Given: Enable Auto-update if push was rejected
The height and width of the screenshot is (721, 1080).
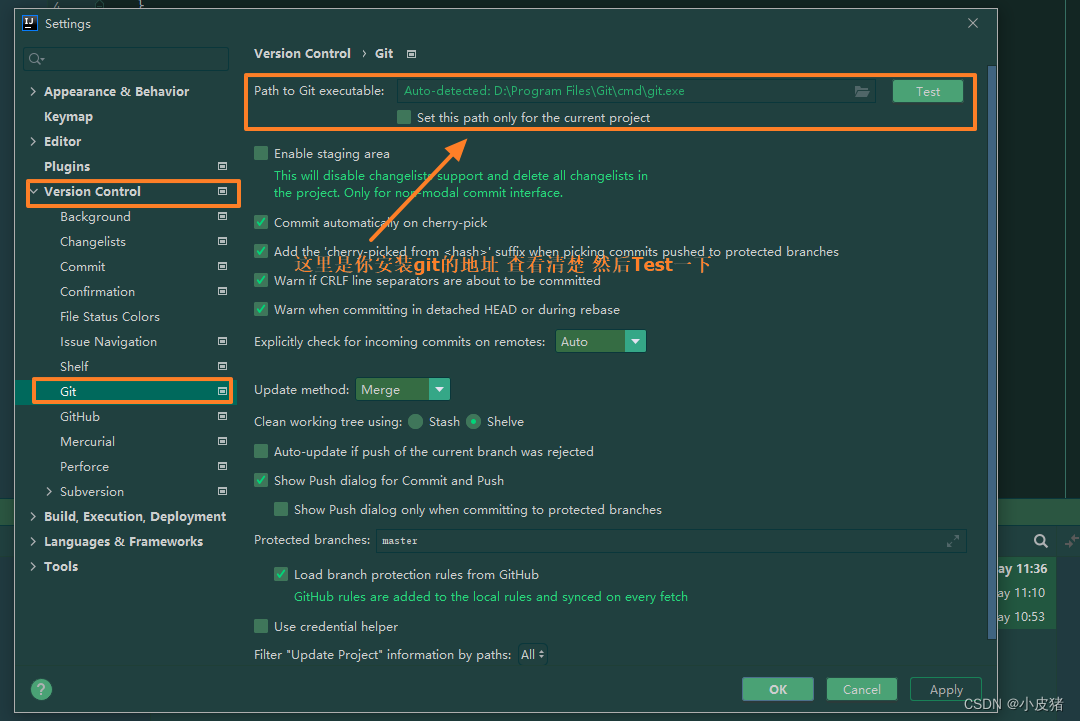Looking at the screenshot, I should [261, 451].
